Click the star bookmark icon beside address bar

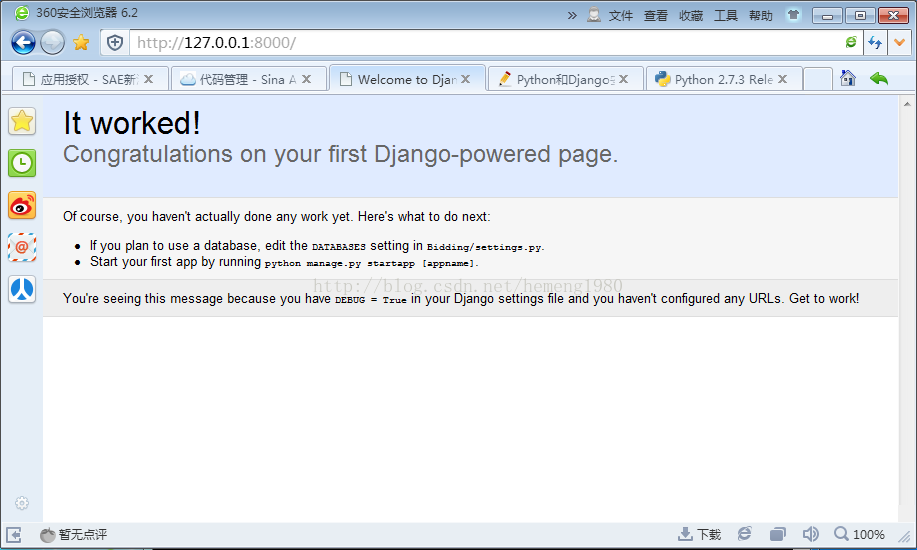tap(81, 43)
